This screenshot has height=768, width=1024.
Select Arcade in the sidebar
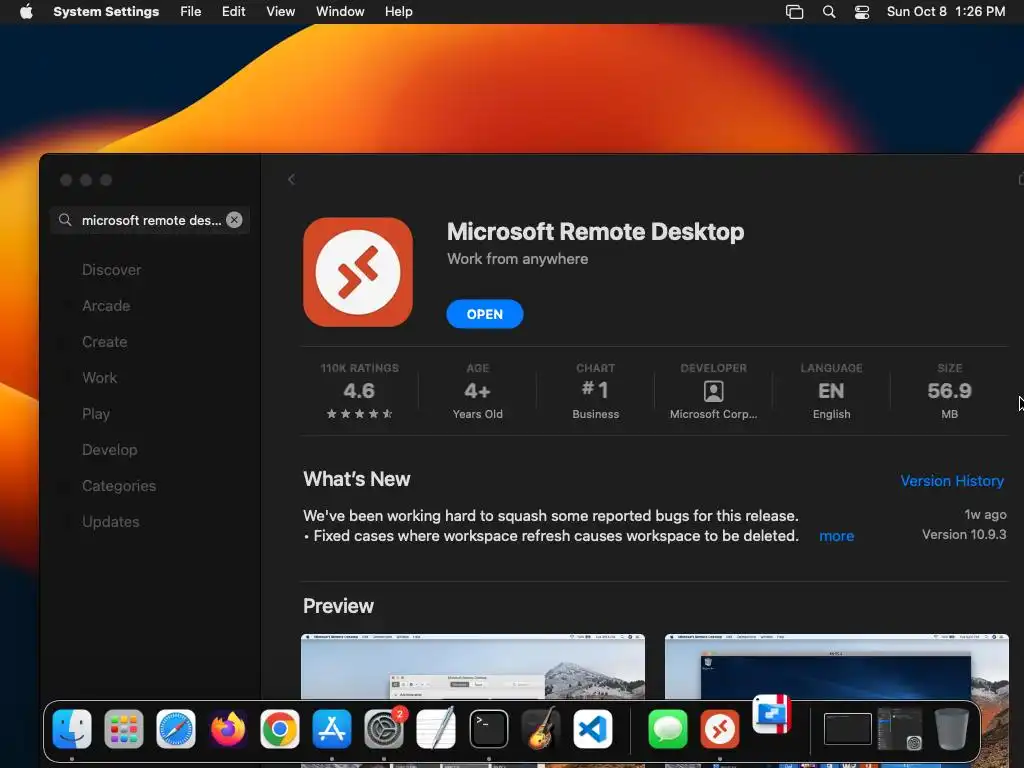(106, 306)
